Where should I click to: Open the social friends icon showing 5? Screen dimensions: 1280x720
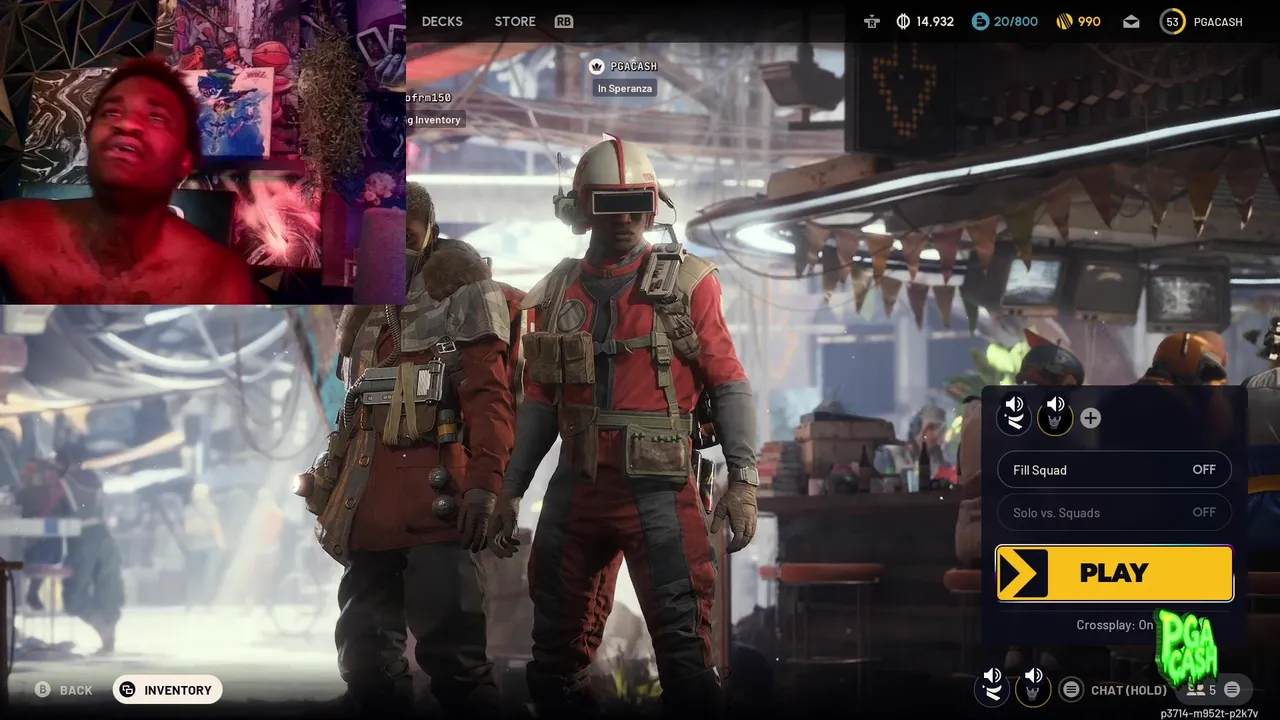pos(1200,690)
